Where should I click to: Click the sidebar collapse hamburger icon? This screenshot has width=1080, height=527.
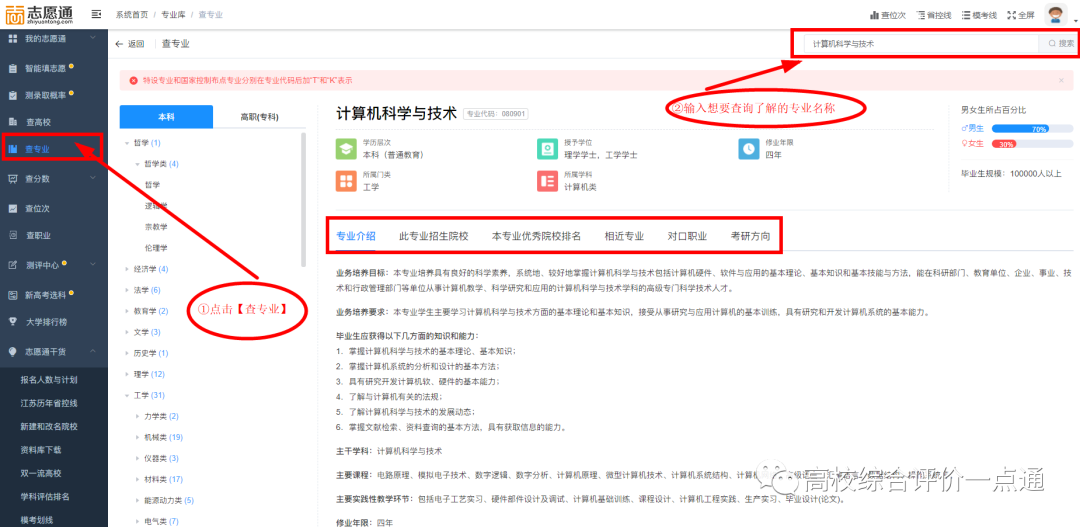click(96, 14)
